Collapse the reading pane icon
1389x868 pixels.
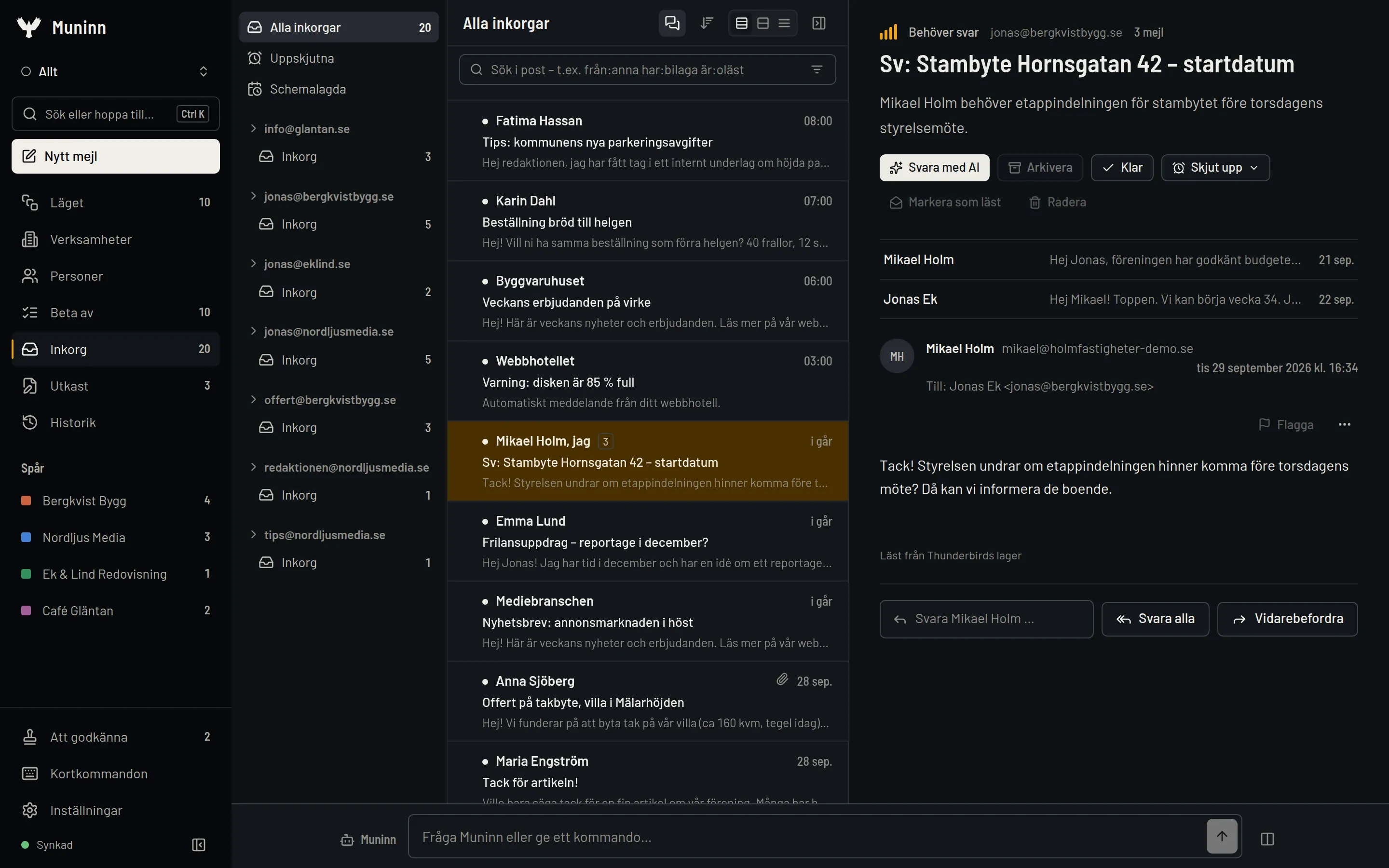[818, 23]
